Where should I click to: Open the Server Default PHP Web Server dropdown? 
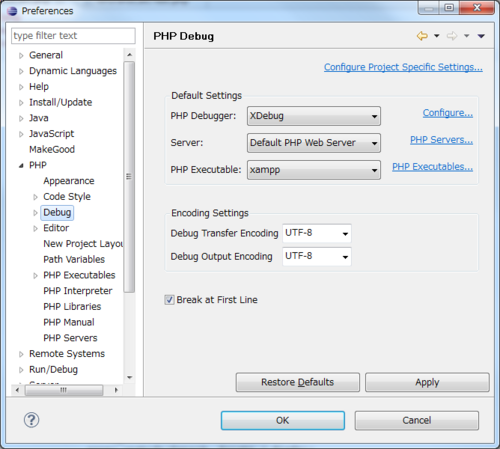click(314, 143)
